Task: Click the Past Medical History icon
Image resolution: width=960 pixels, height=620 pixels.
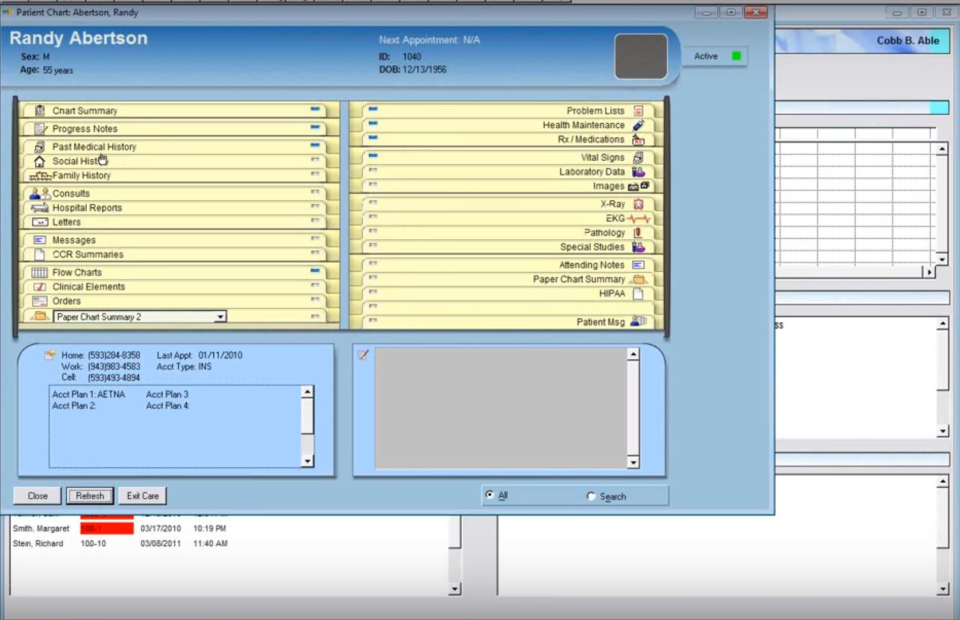Action: tap(40, 147)
